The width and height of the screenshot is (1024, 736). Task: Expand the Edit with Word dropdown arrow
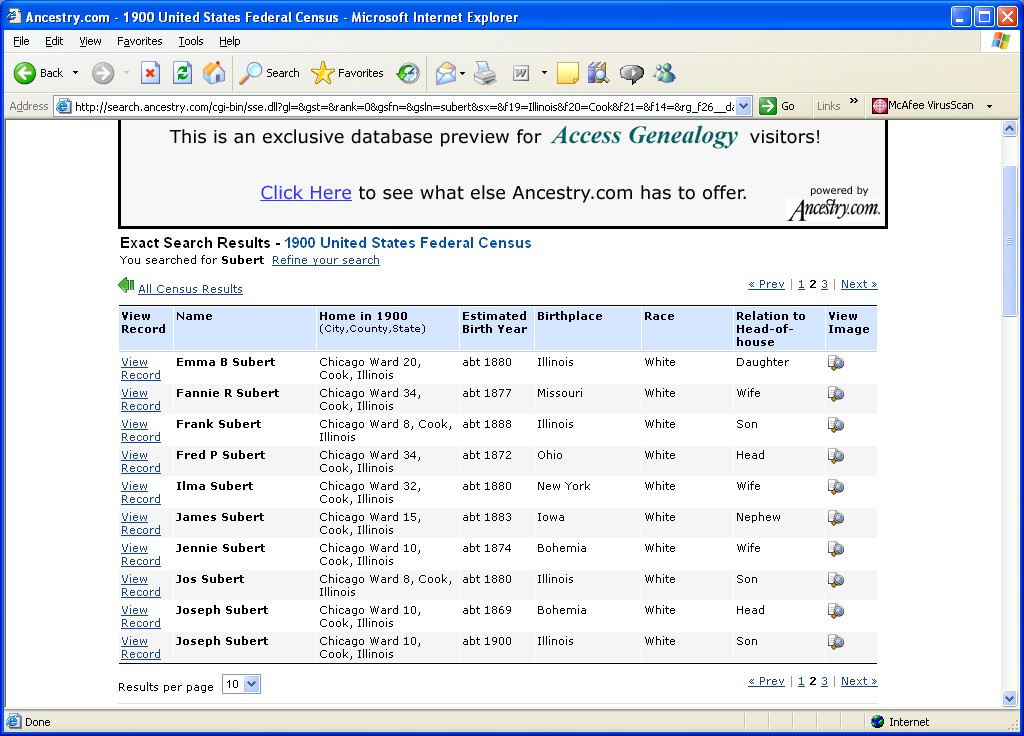click(544, 73)
